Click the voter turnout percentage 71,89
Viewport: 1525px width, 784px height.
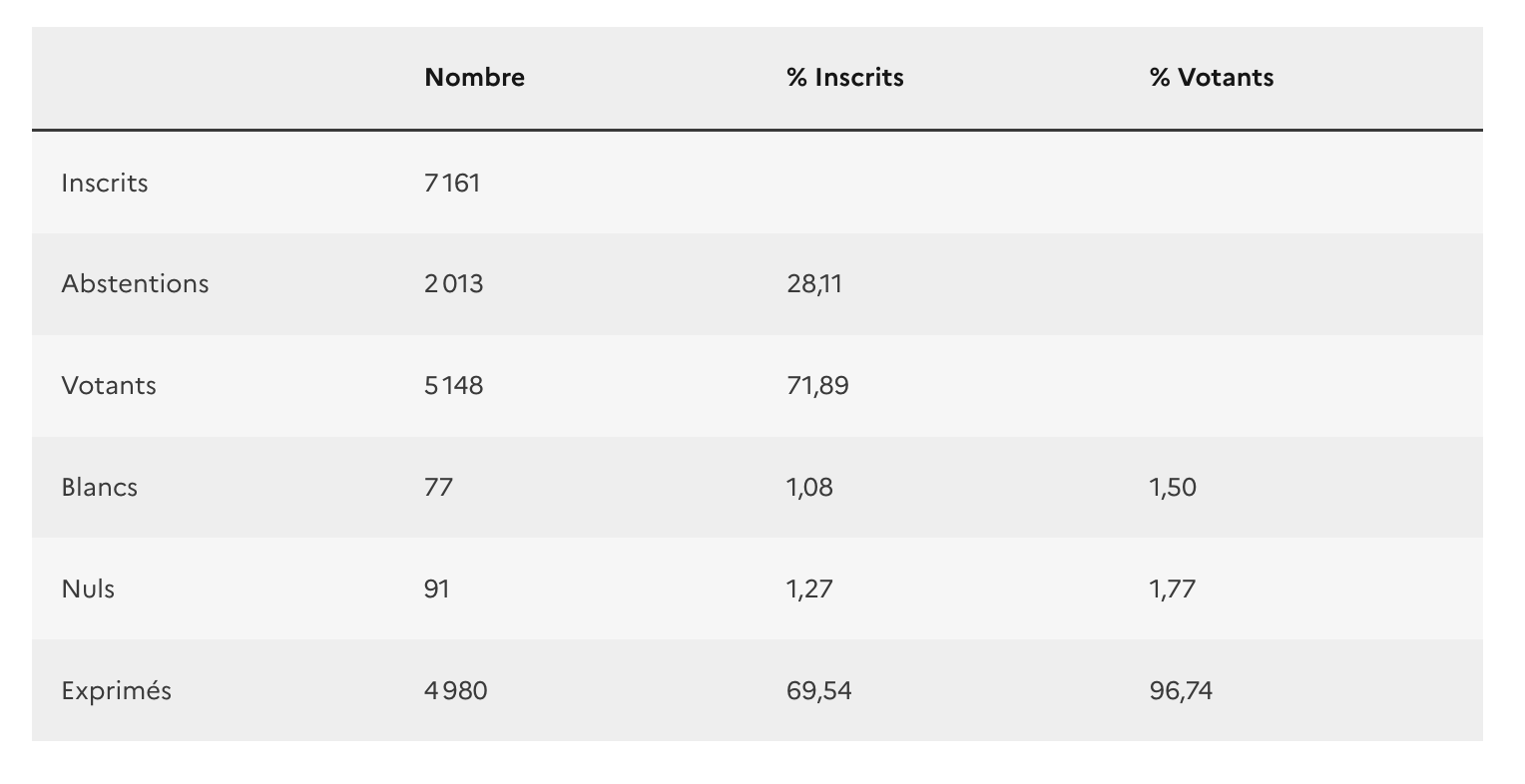[x=817, y=386]
